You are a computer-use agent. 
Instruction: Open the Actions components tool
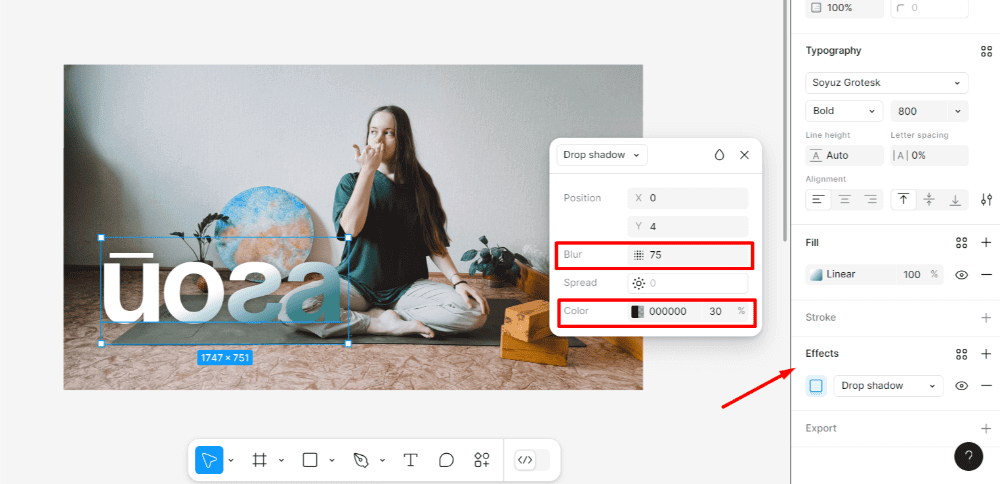(482, 460)
